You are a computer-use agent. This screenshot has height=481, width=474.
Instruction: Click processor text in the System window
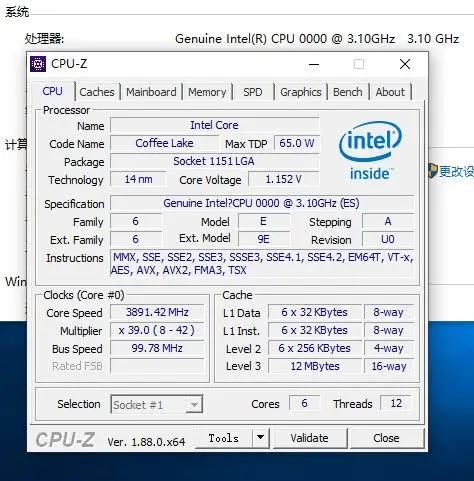point(317,39)
